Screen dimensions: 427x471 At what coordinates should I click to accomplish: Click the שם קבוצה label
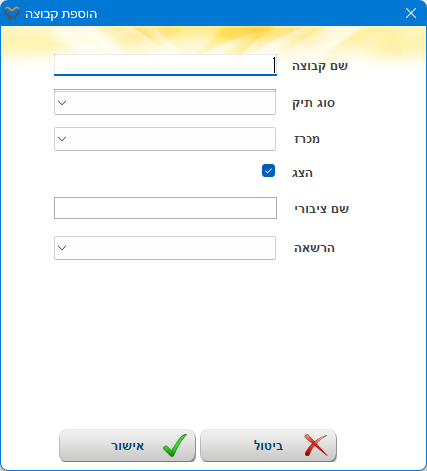click(x=320, y=66)
